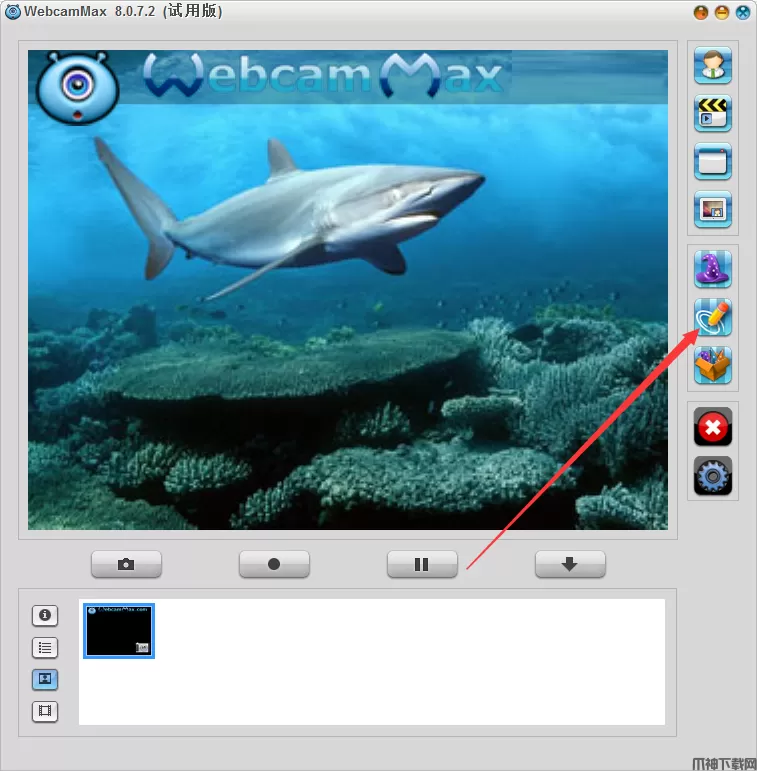Viewport: 757px width, 771px height.
Task: Select the pictures view toggle
Action: [x=45, y=680]
